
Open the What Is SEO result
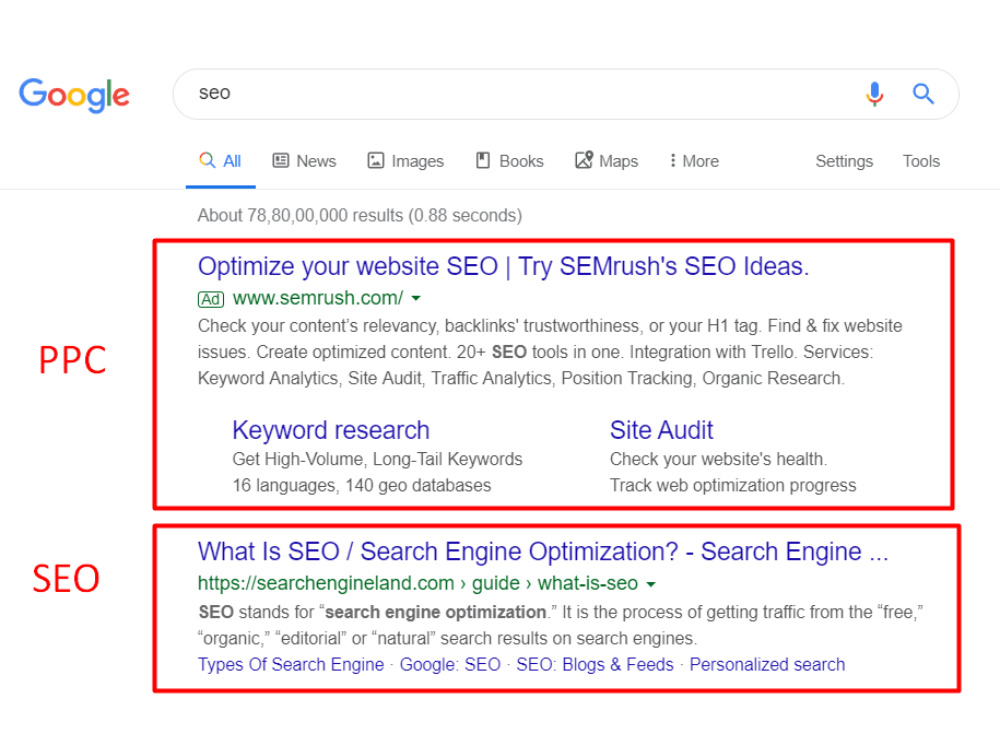coord(543,552)
